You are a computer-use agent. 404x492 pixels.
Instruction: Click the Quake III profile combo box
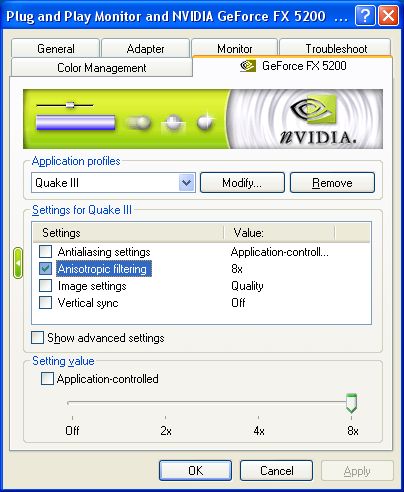pos(113,183)
